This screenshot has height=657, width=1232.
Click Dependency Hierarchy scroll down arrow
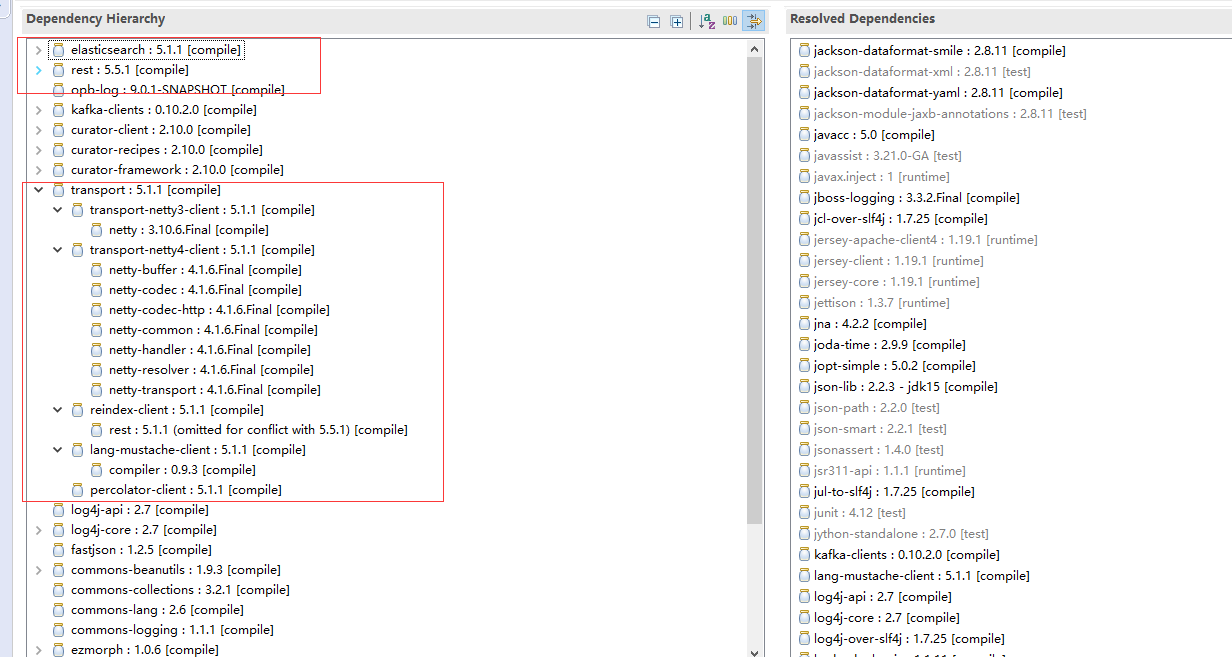click(755, 651)
